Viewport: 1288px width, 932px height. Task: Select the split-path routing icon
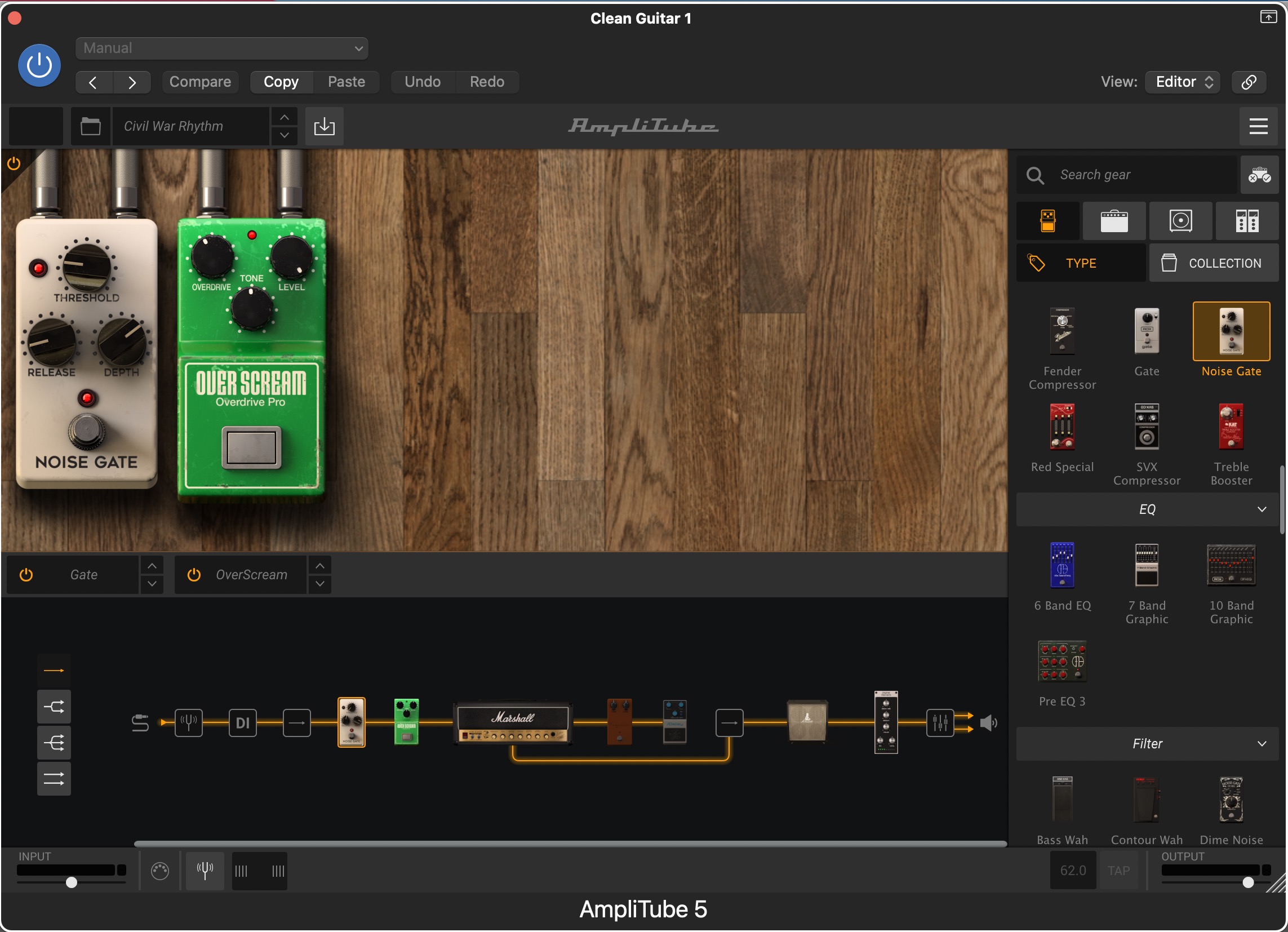[x=54, y=707]
